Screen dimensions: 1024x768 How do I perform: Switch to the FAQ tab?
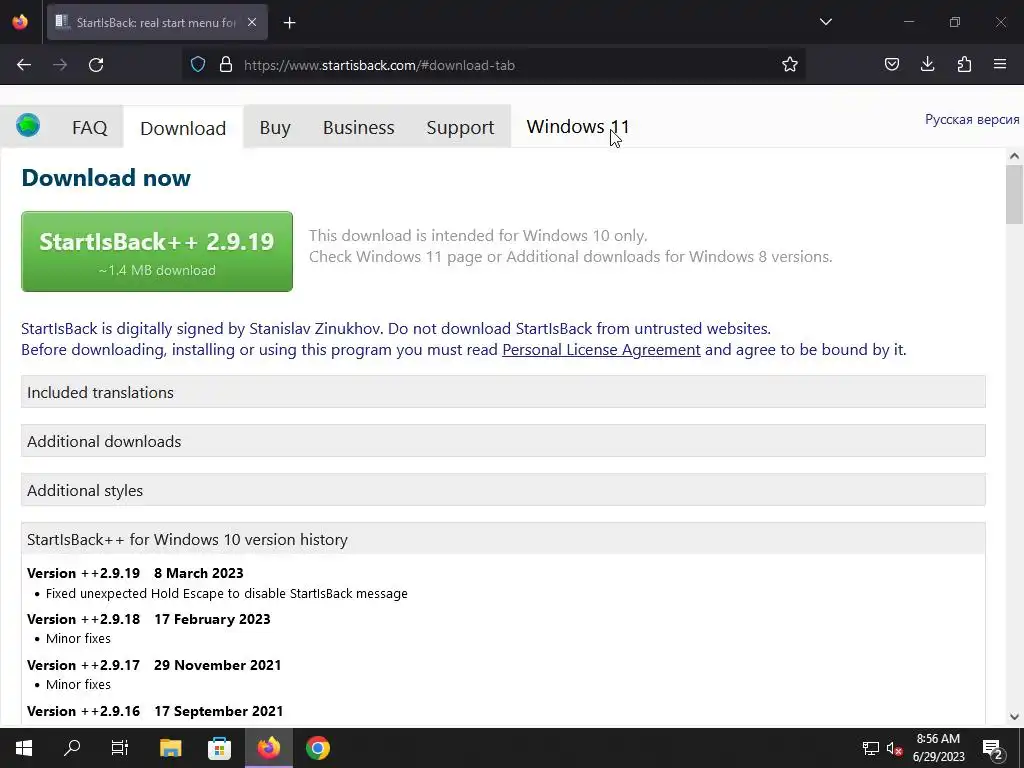(89, 127)
